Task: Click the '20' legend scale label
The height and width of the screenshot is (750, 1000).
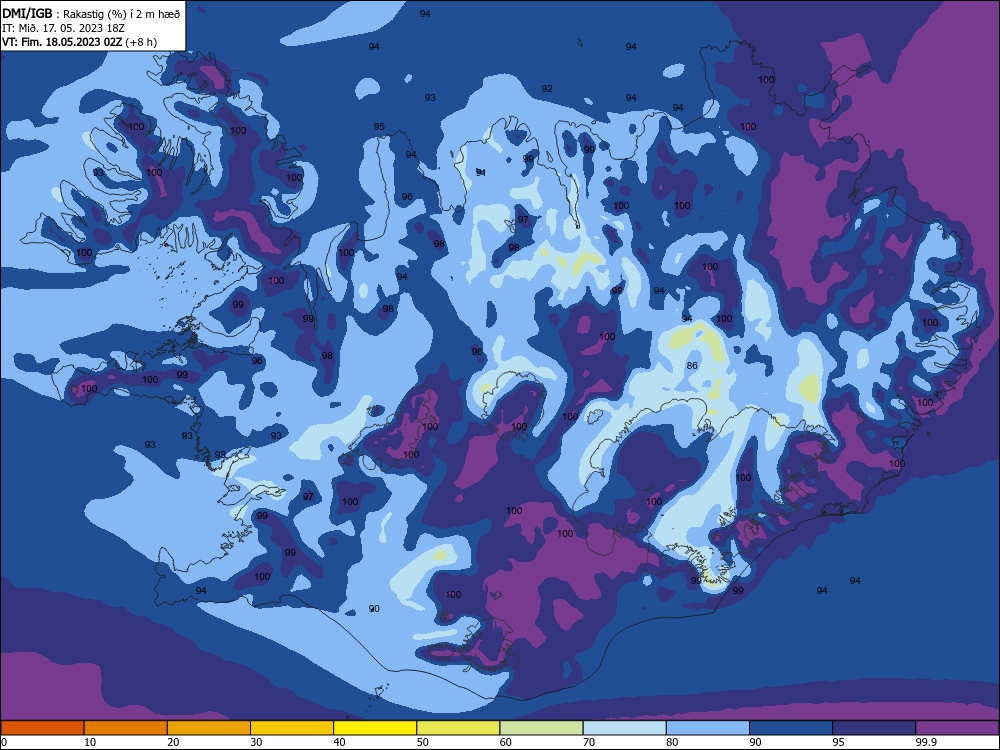Action: (173, 742)
